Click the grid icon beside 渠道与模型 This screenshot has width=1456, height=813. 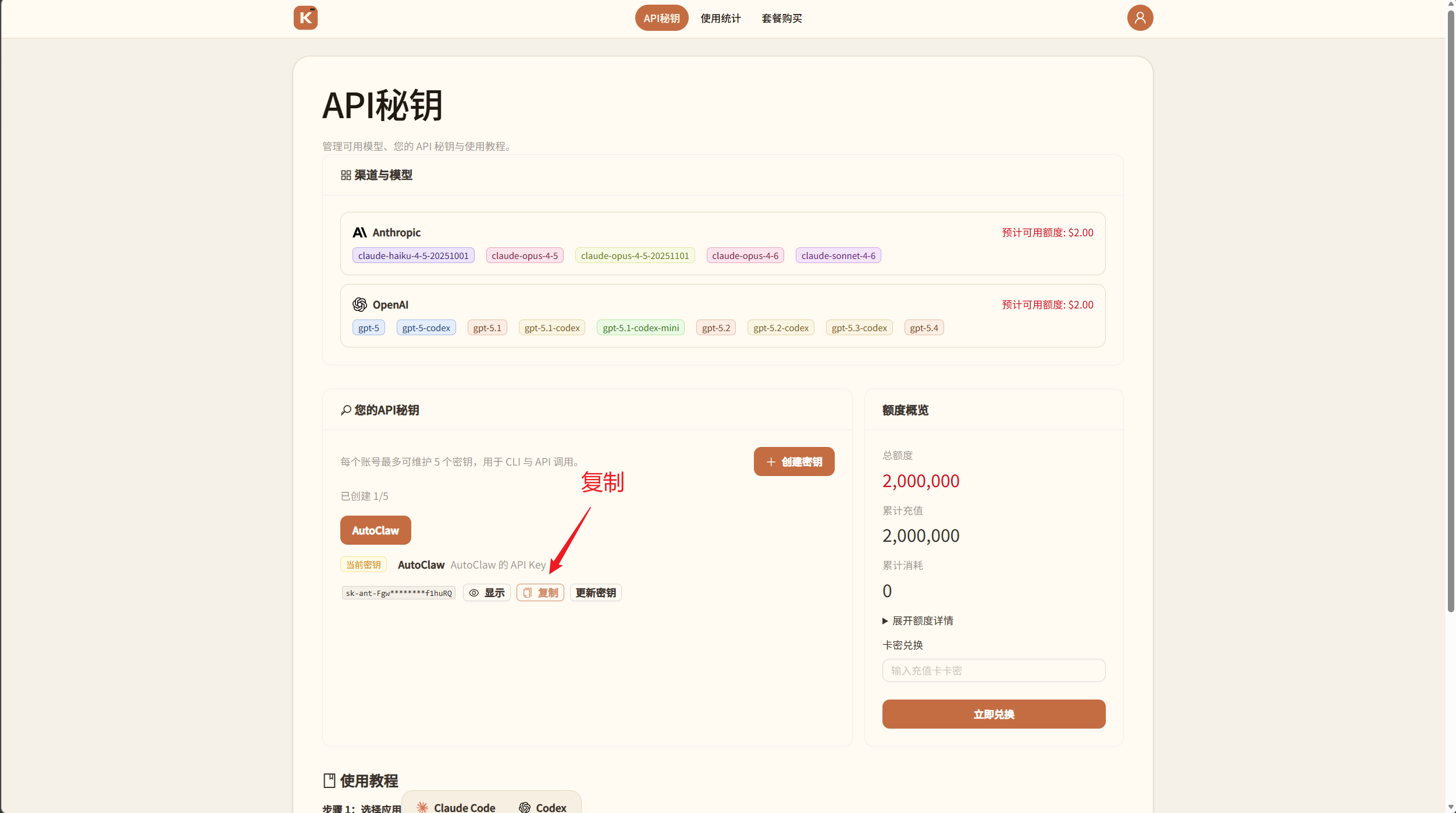pos(346,175)
